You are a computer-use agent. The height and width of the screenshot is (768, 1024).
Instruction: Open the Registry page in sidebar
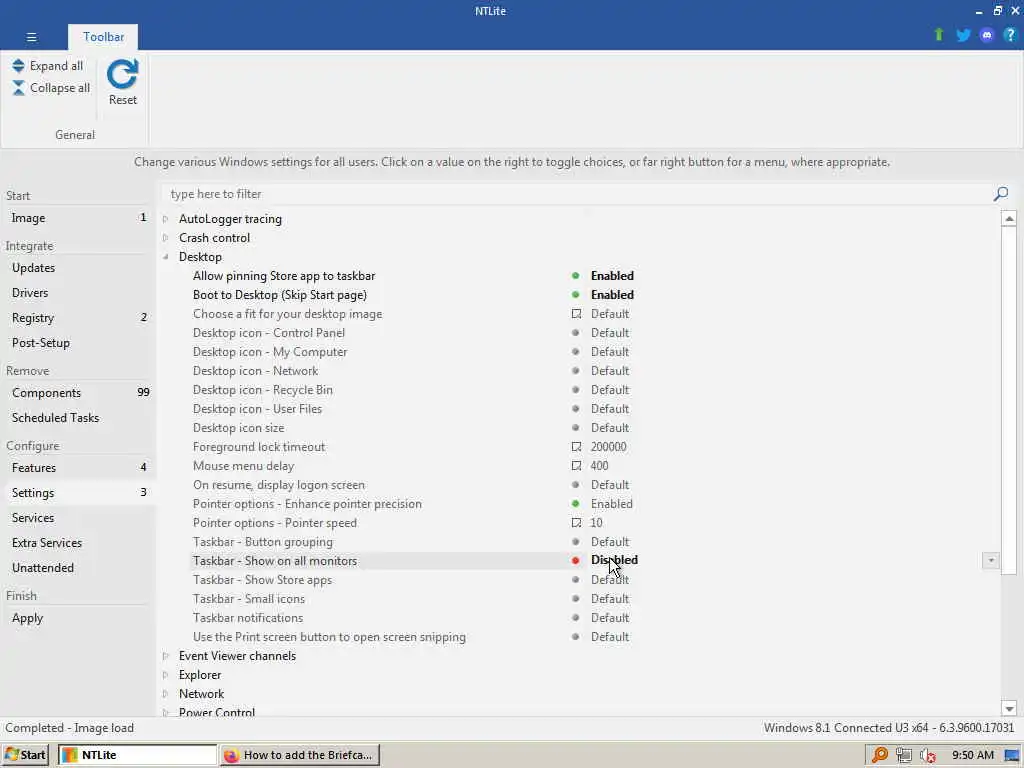click(78, 317)
